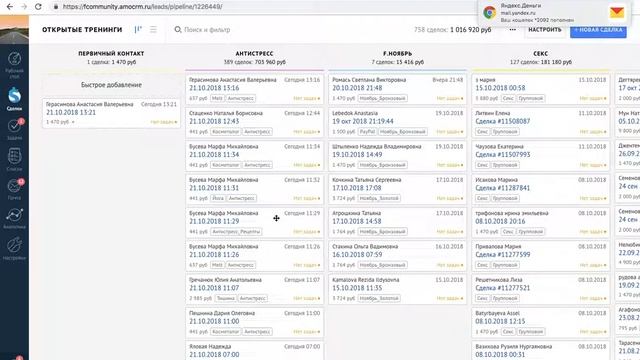Image resolution: width=640 pixels, height=360 pixels.
Task: Click the browser Forward arrow
Action: (24, 7)
